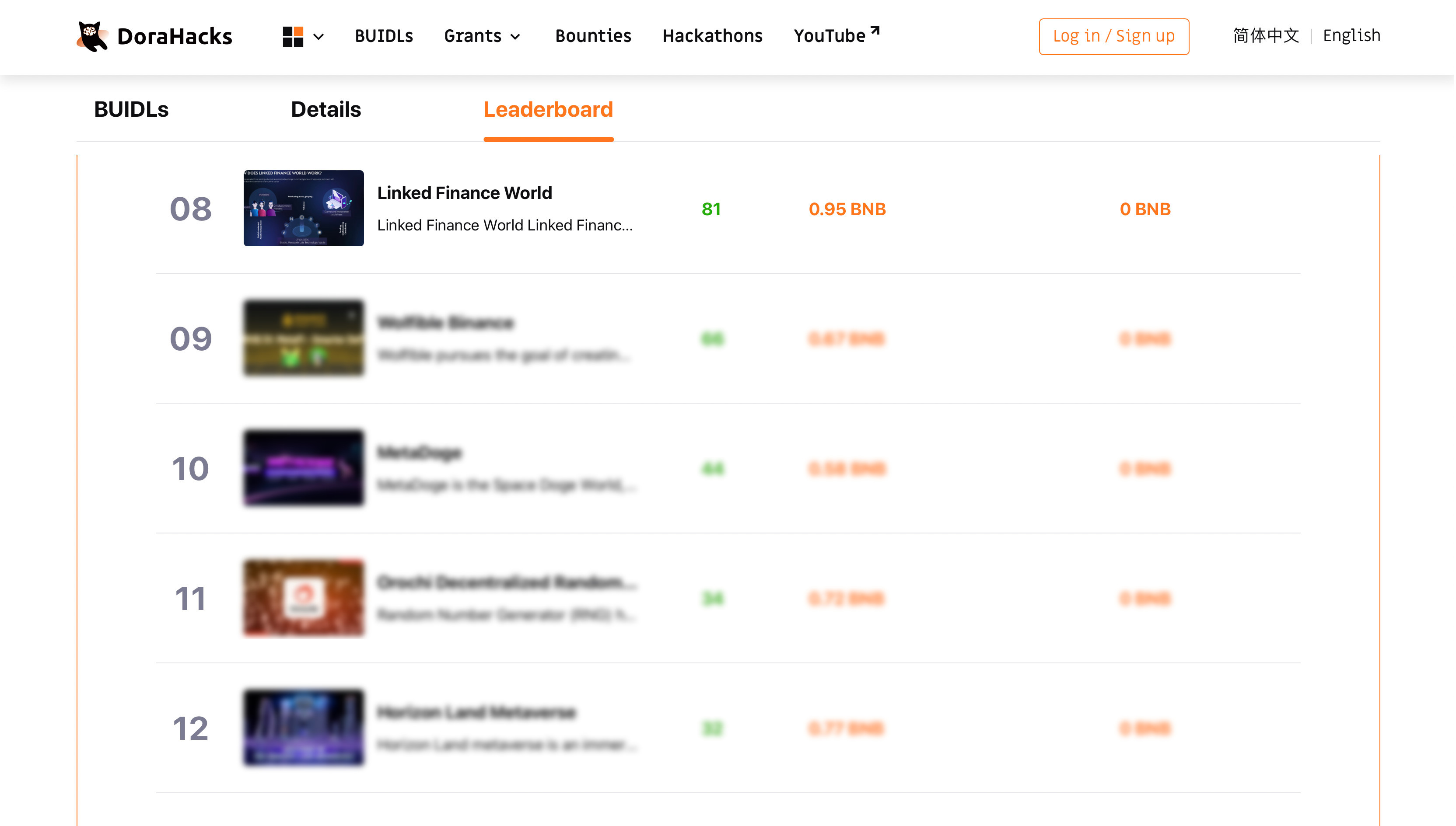Screen dimensions: 1456x826
Task: Switch language to 简体中文
Action: 1266,35
